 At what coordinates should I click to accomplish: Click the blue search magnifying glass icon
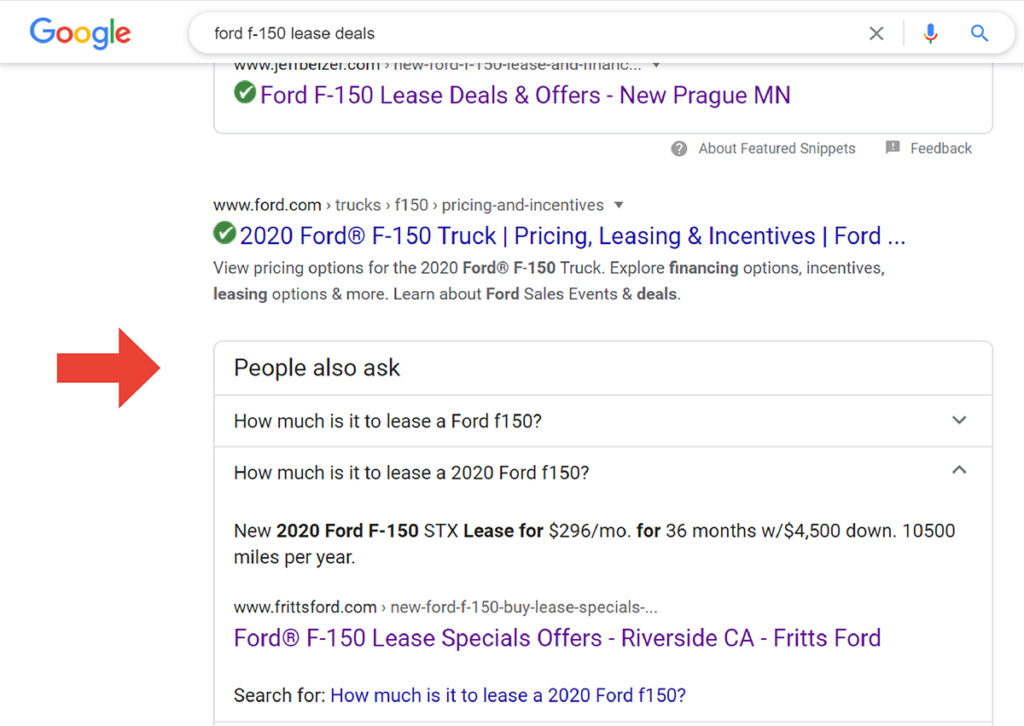pyautogui.click(x=979, y=33)
